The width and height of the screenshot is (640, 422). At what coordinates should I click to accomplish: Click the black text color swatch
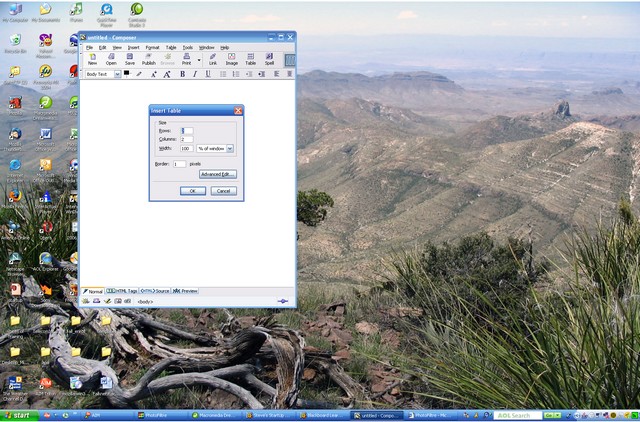point(127,74)
